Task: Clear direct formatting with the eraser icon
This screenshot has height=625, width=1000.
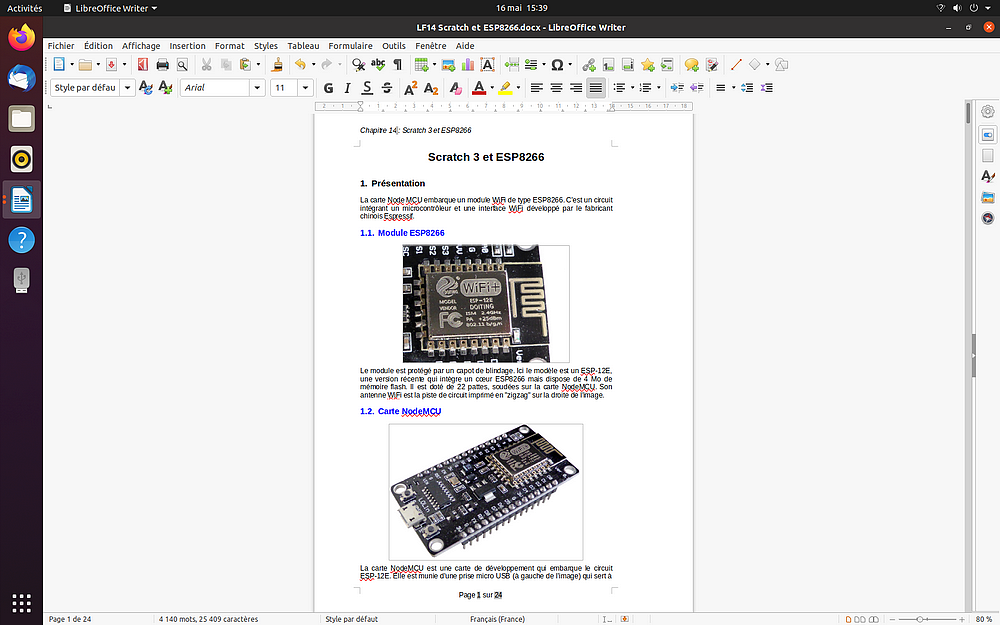Action: (x=455, y=87)
